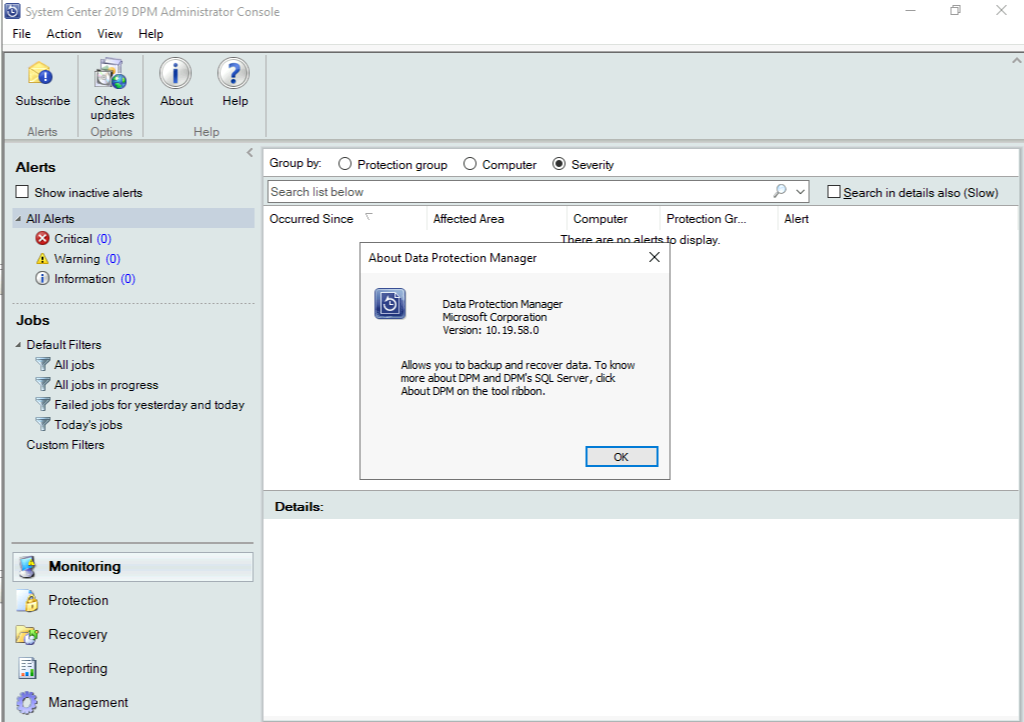The width and height of the screenshot is (1024, 722).
Task: Collapse the left navigation pane arrow
Action: tap(249, 153)
